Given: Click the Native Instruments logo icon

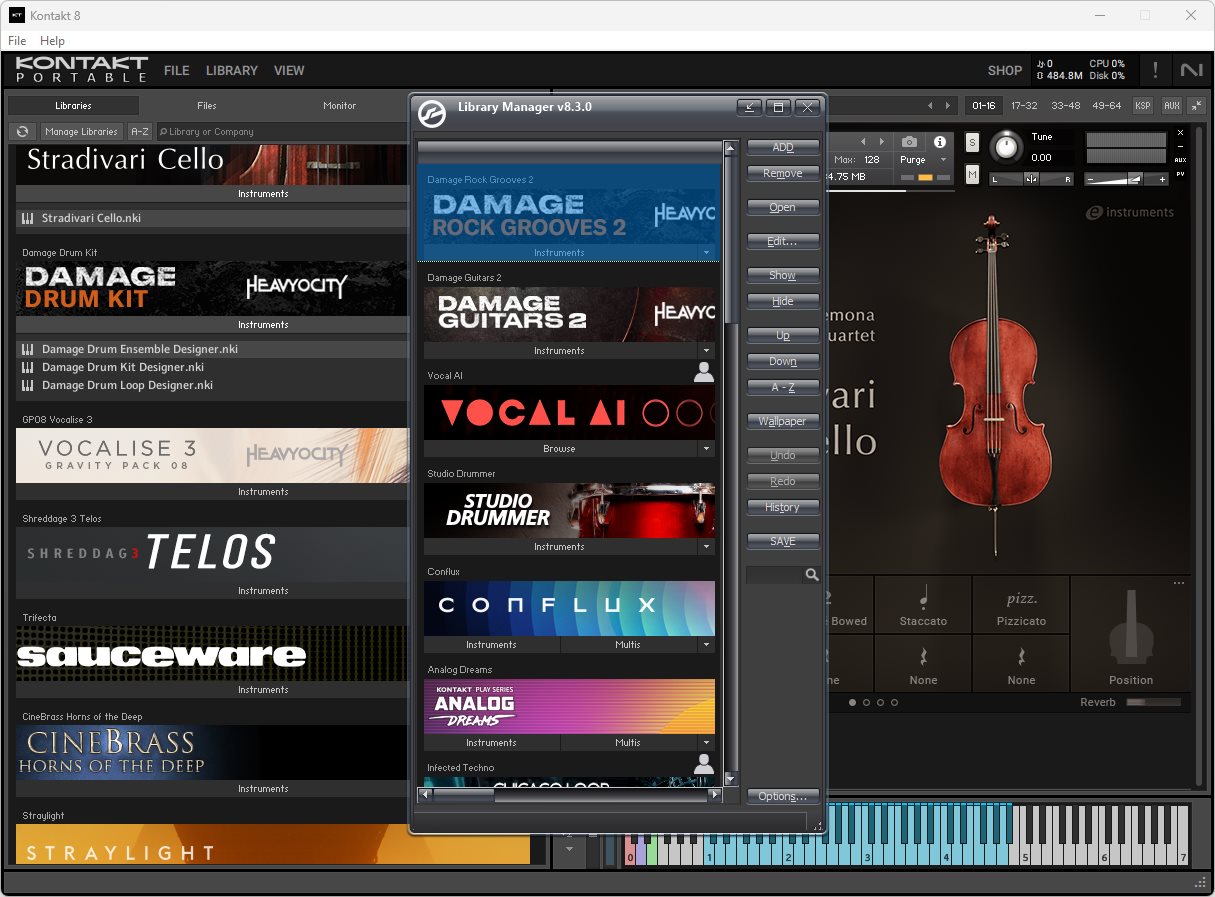Looking at the screenshot, I should 1191,70.
